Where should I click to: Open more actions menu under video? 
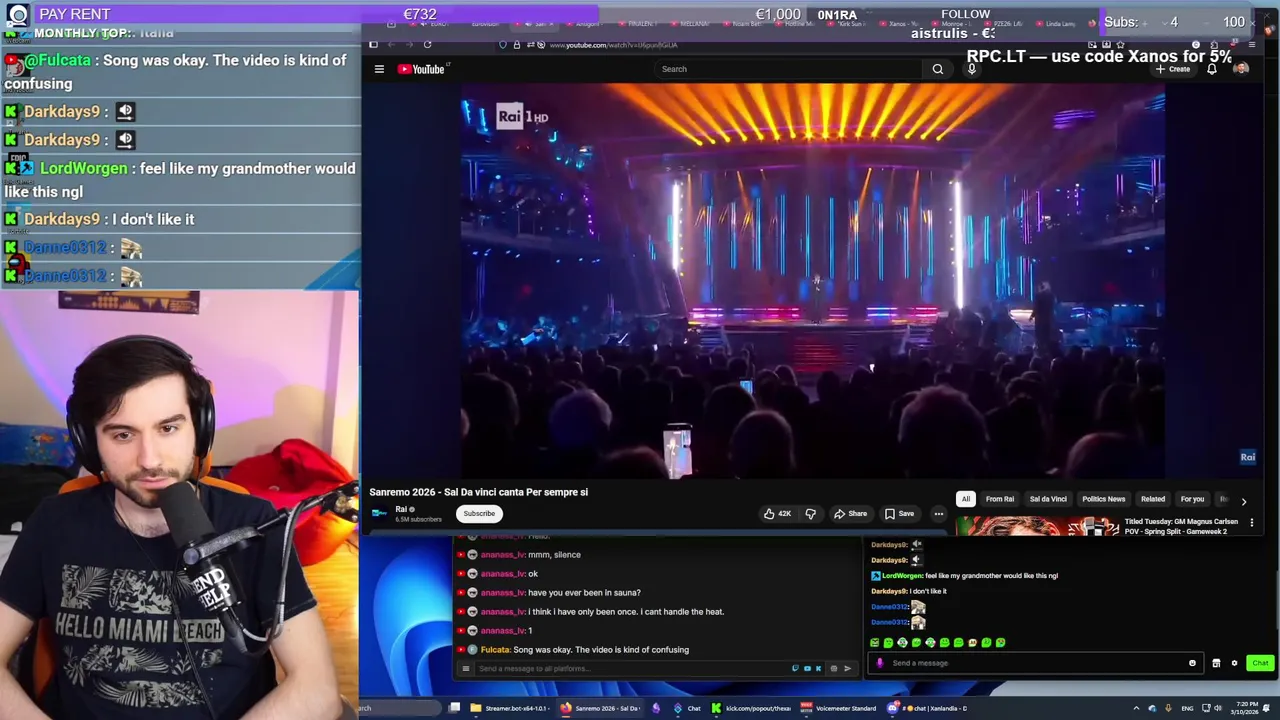coord(938,513)
